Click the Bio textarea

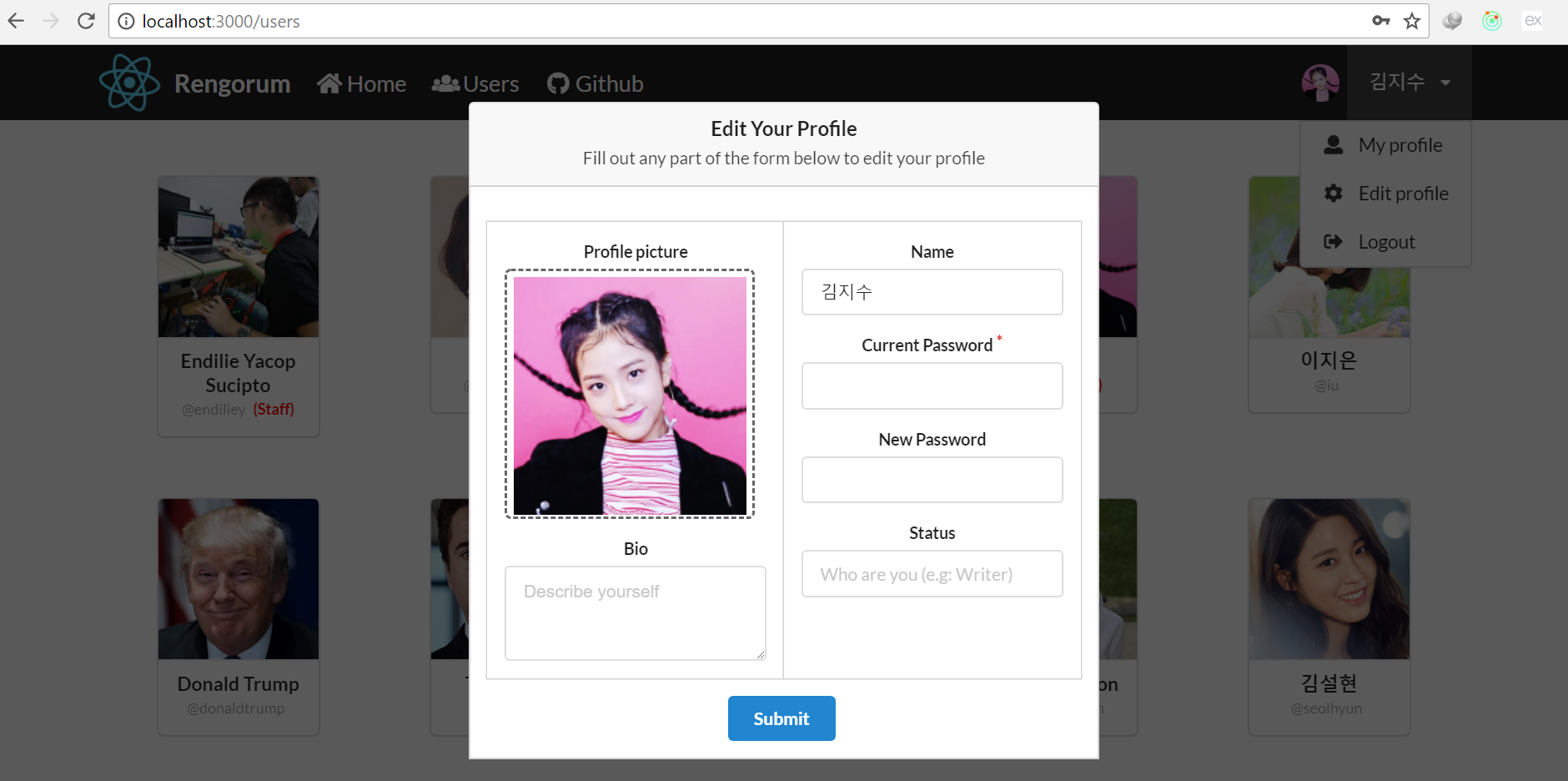[x=636, y=613]
